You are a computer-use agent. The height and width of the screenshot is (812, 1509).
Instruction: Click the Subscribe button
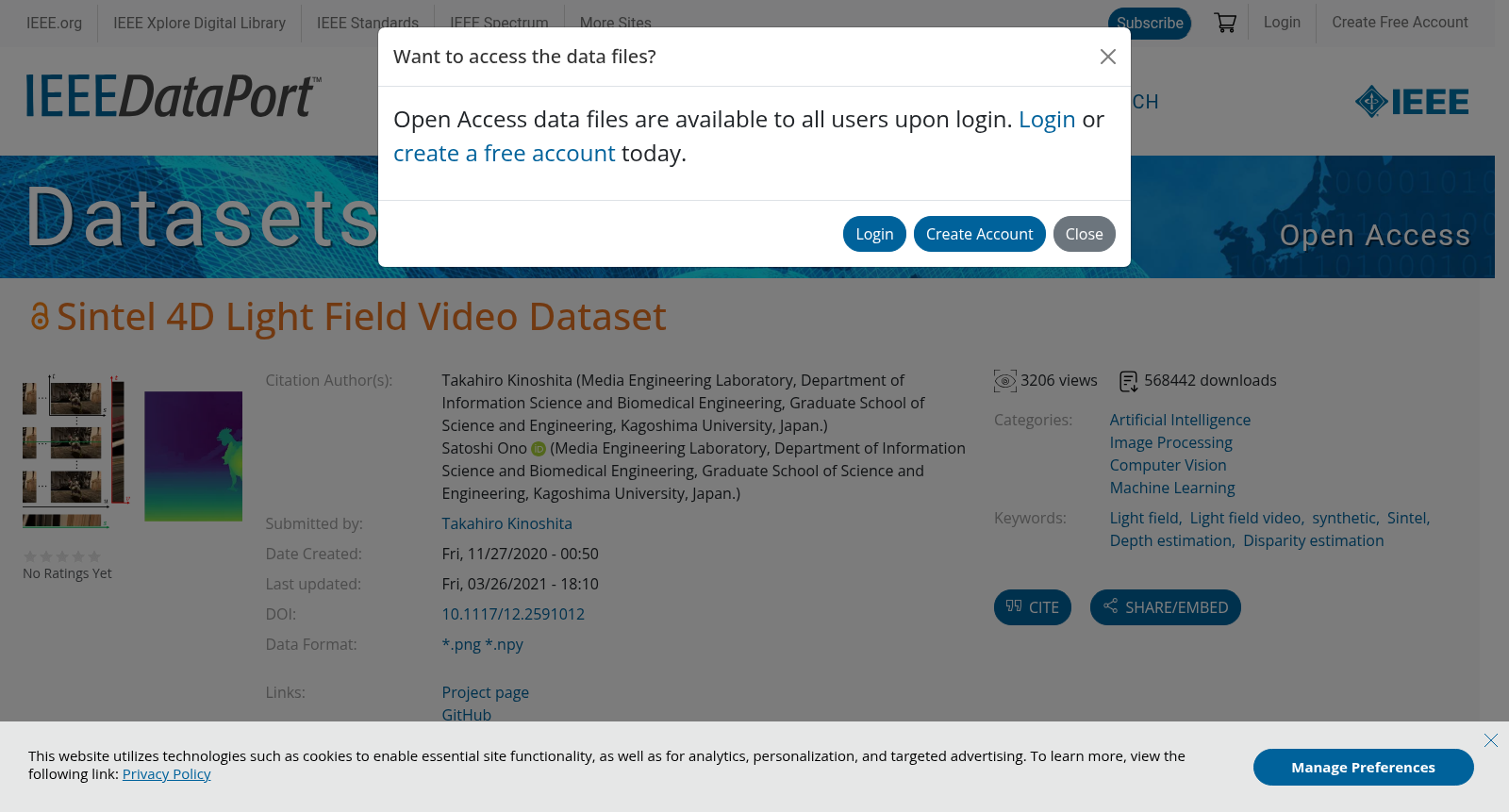(x=1150, y=23)
